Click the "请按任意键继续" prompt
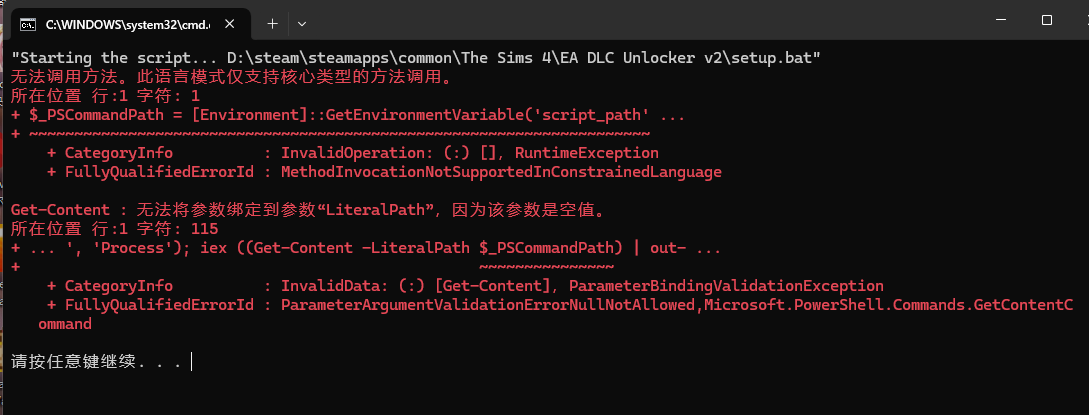The width and height of the screenshot is (1089, 415). click(x=95, y=361)
